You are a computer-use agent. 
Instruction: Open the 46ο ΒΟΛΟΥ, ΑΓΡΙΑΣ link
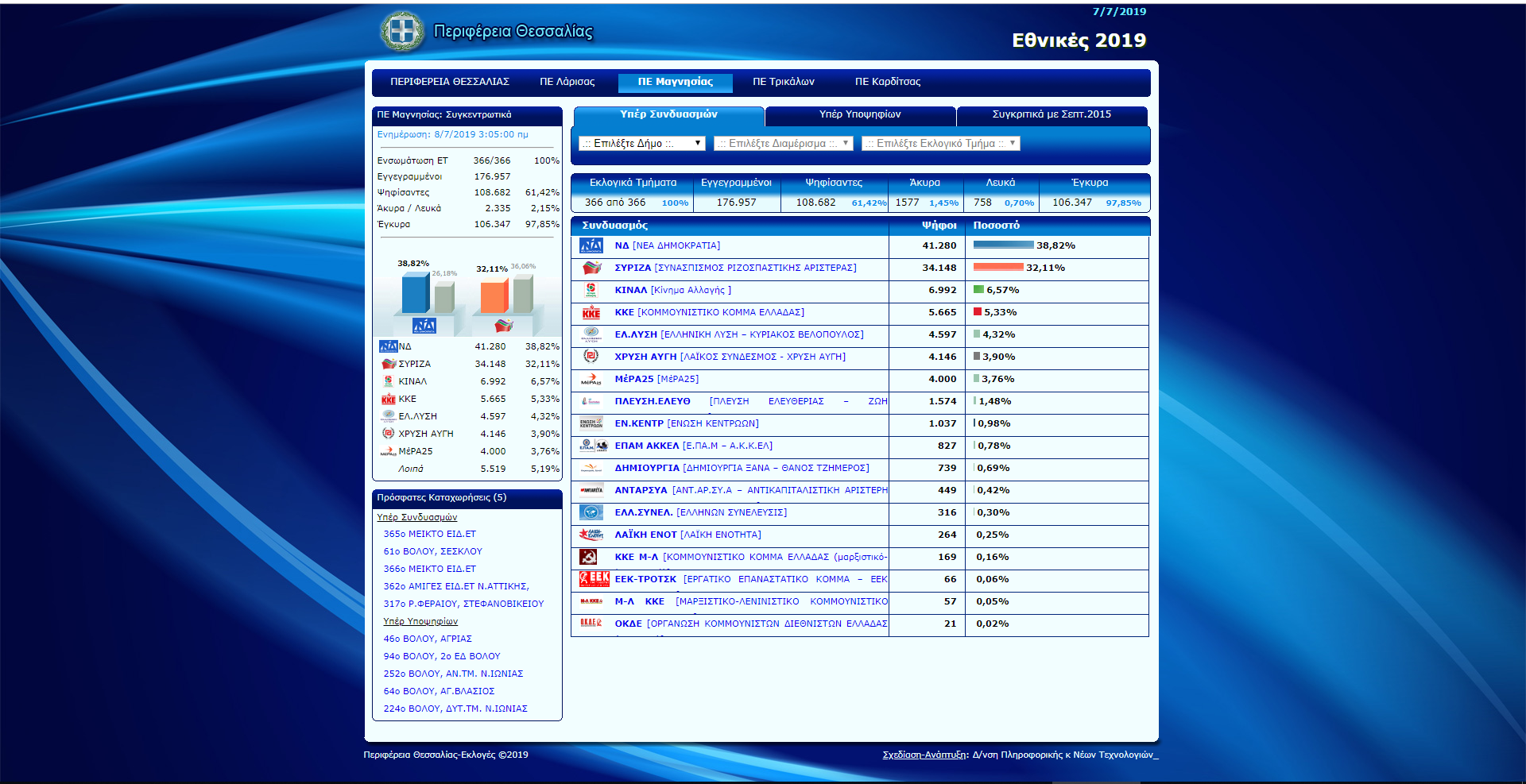click(x=428, y=639)
